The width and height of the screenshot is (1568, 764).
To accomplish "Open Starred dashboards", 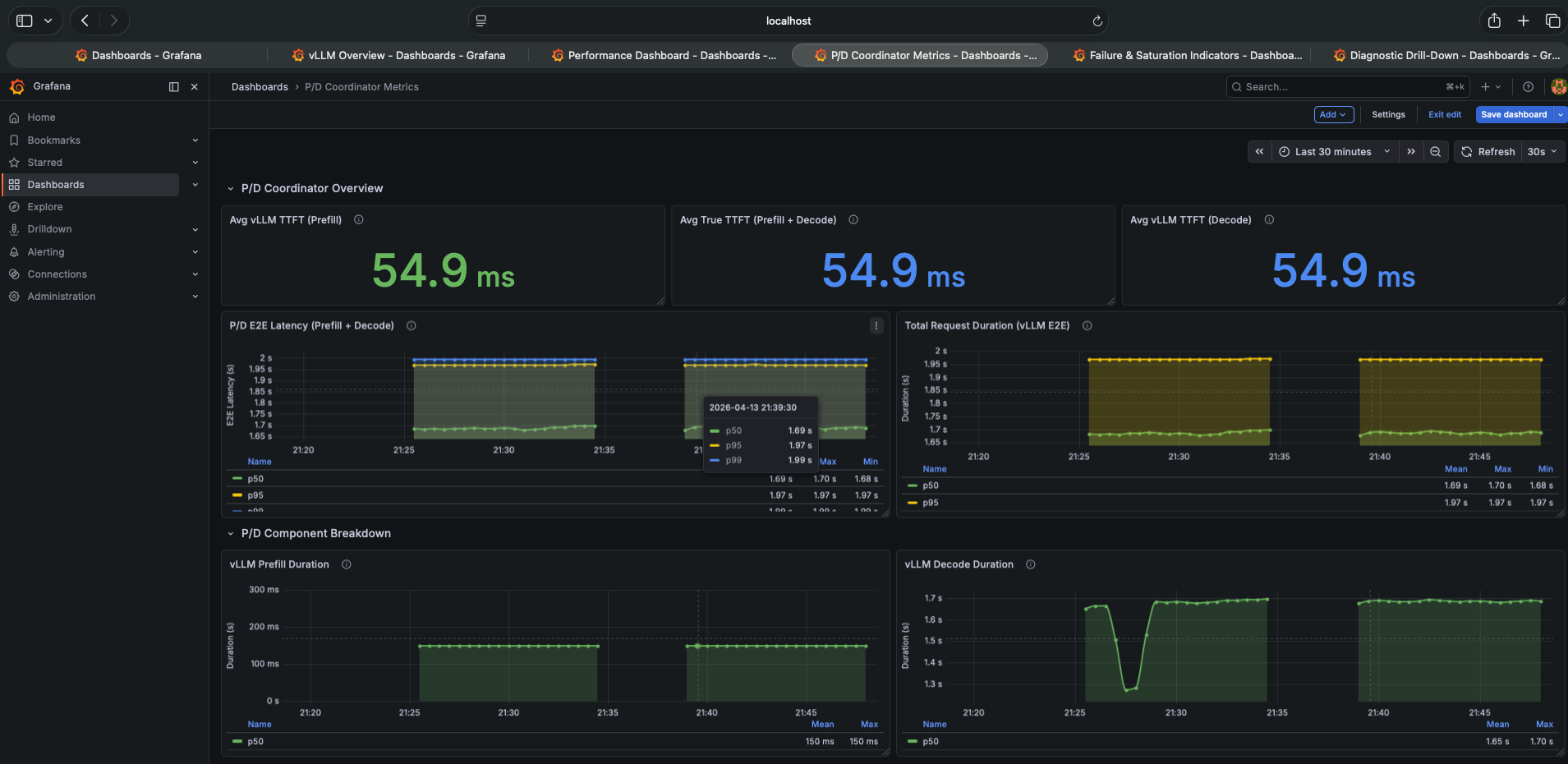I will 44,163.
